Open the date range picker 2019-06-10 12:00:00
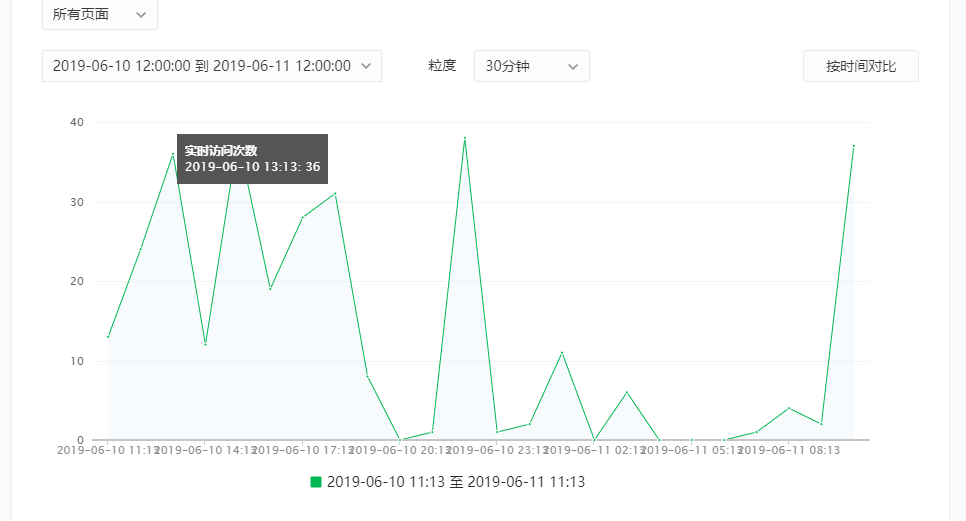 [x=212, y=66]
